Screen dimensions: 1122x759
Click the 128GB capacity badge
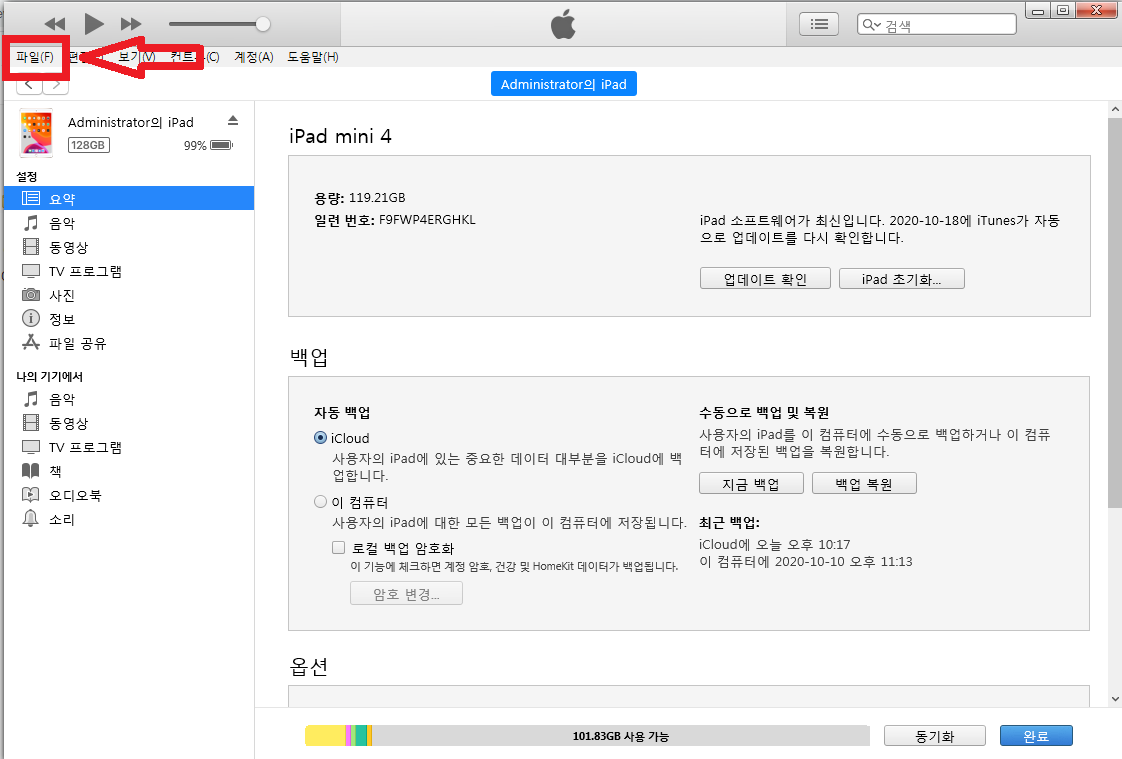click(x=89, y=145)
